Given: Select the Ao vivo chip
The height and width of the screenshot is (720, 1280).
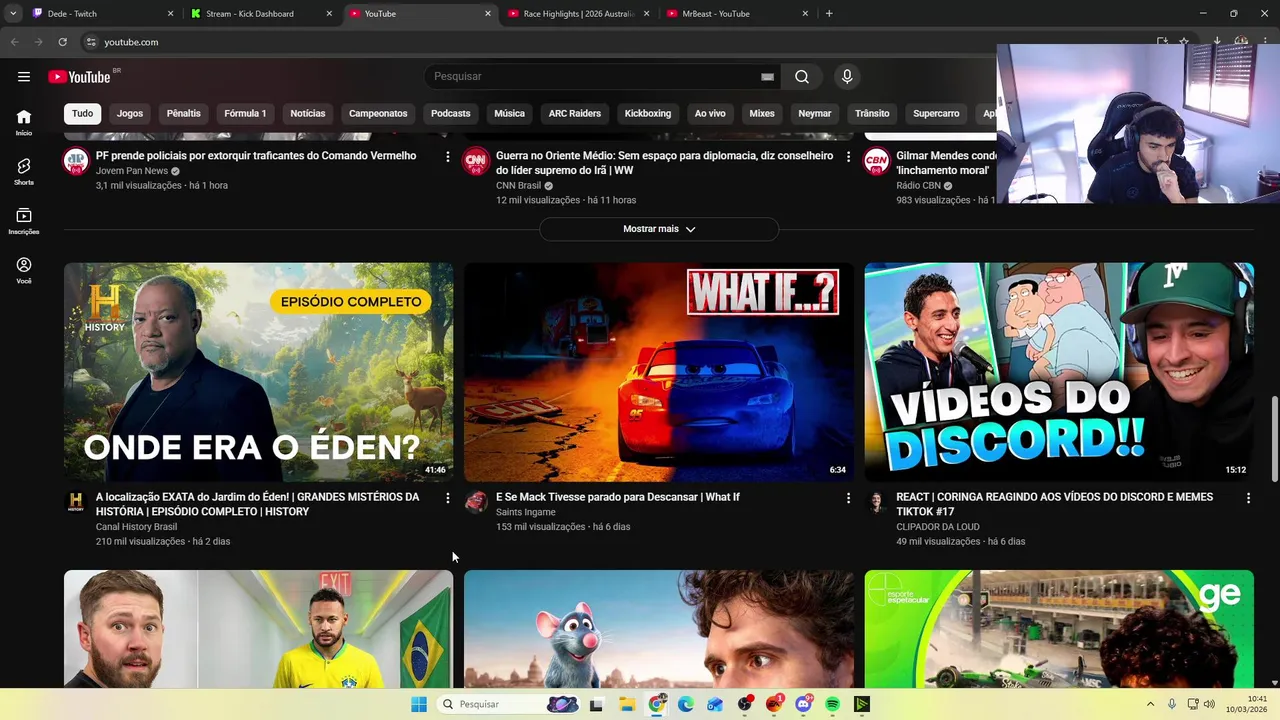Looking at the screenshot, I should coord(710,114).
